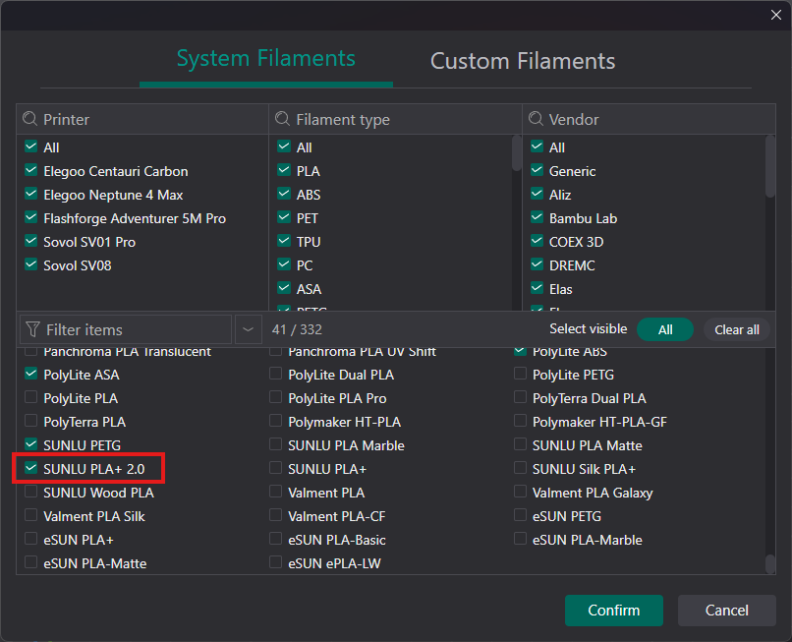792x642 pixels.
Task: Check eSUN PLA-Basic filament
Action: tap(275, 539)
